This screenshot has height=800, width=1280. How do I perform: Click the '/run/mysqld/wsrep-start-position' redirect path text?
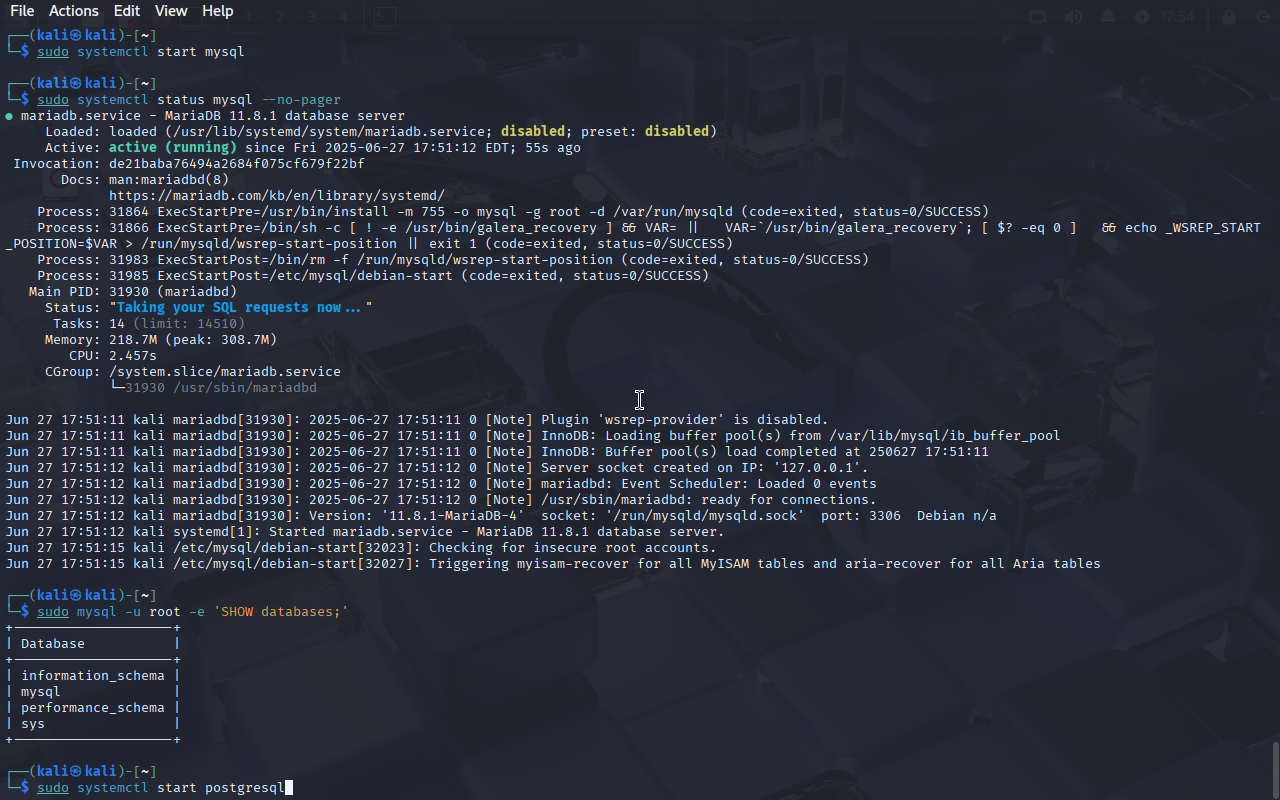coord(269,244)
